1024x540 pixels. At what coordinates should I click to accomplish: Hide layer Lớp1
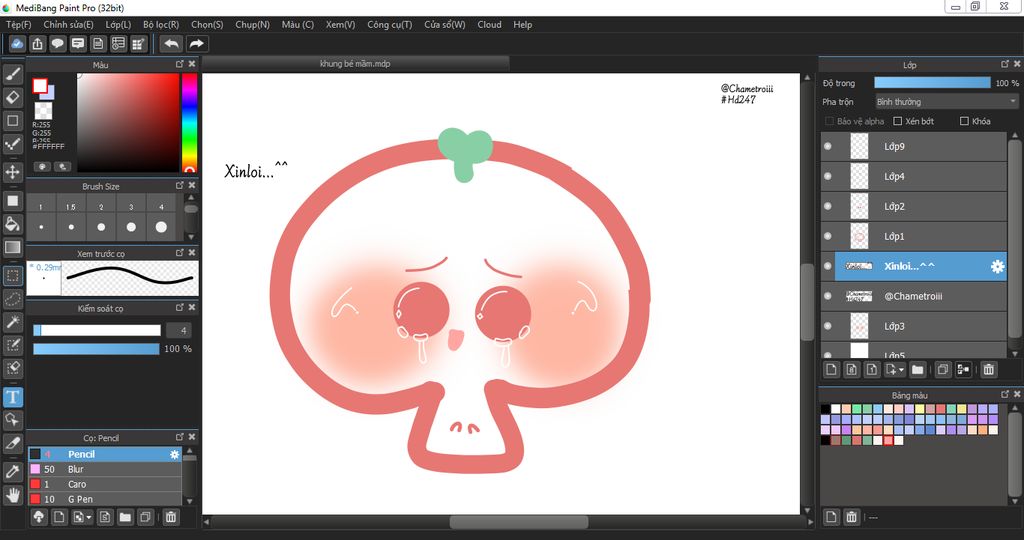tap(827, 236)
